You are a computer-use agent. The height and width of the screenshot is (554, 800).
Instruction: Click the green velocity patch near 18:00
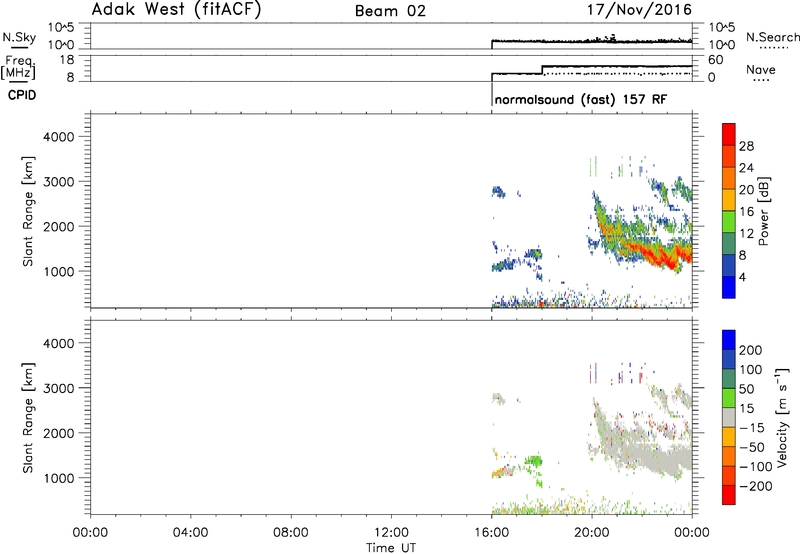[x=534, y=461]
